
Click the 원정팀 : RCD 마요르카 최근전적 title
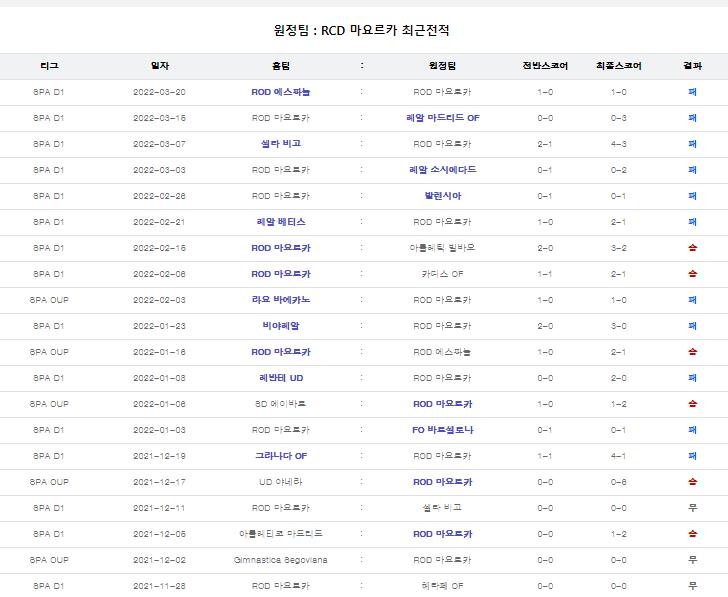tap(361, 31)
